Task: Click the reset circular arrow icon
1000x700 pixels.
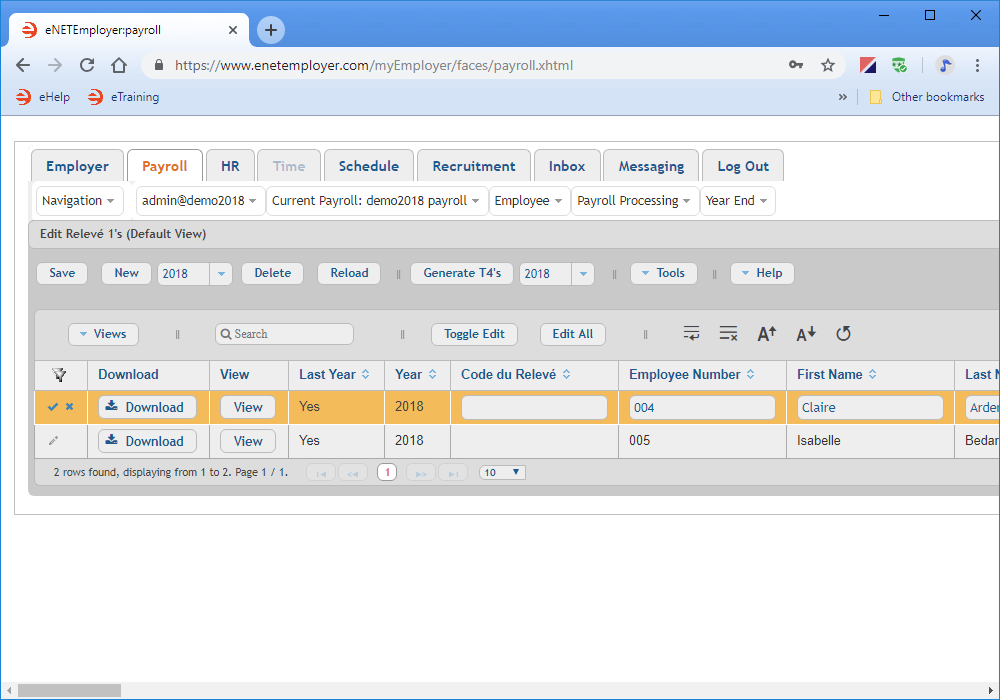Action: [x=843, y=334]
